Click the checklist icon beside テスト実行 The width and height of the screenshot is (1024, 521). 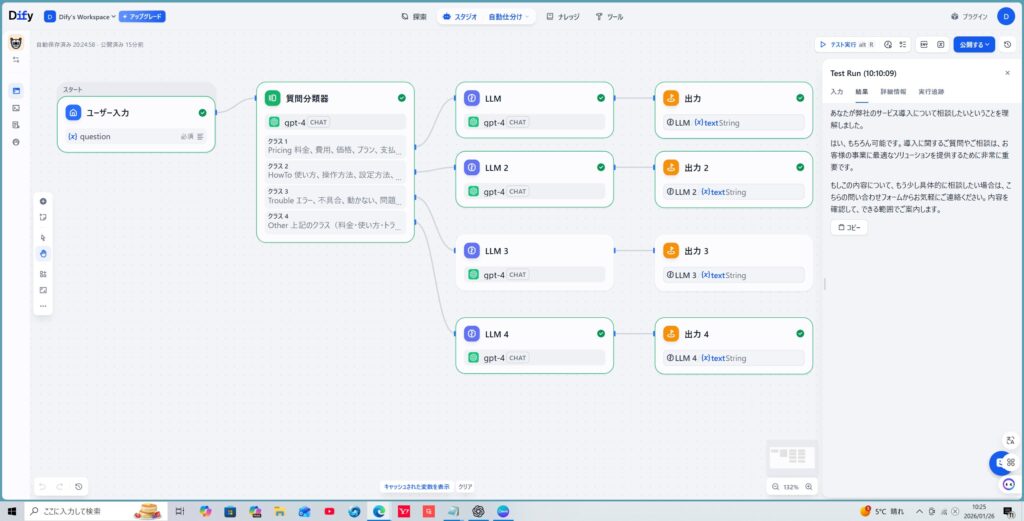[x=902, y=44]
